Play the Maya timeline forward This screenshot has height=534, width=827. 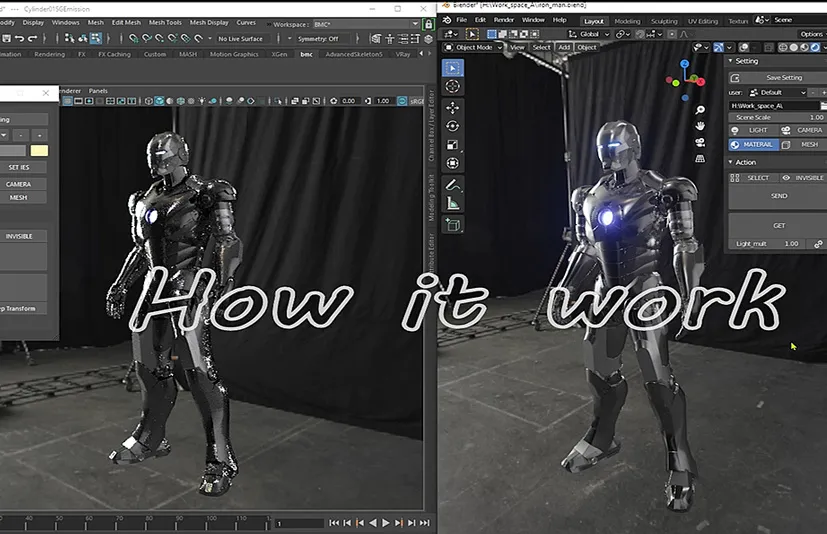386,523
